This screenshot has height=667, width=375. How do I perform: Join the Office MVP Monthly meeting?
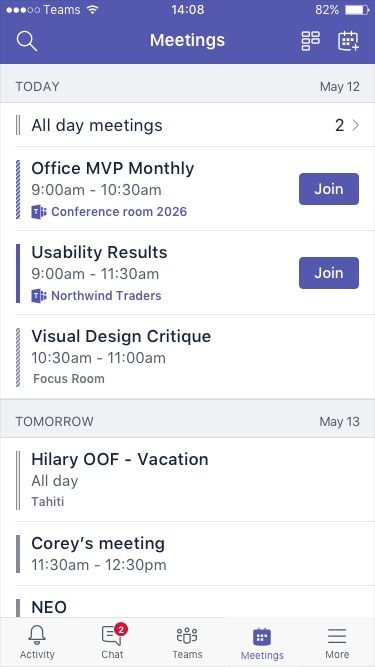(329, 189)
